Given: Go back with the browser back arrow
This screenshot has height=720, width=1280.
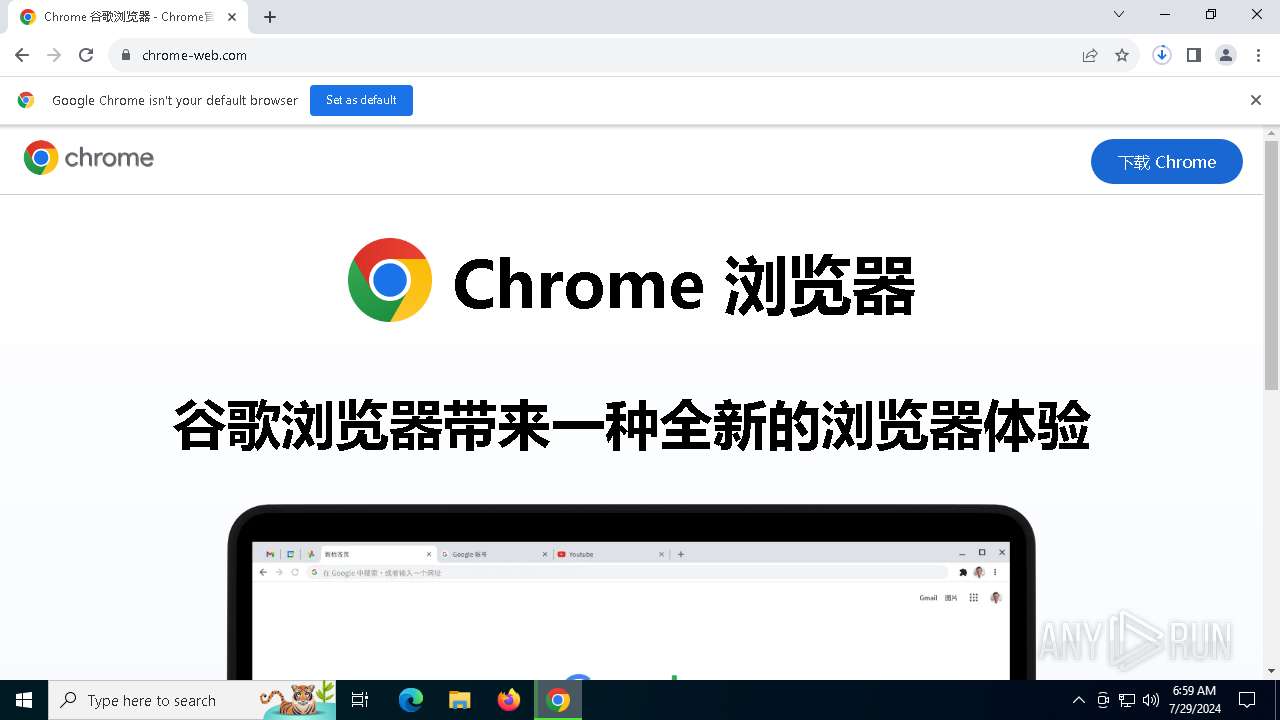Looking at the screenshot, I should [22, 55].
